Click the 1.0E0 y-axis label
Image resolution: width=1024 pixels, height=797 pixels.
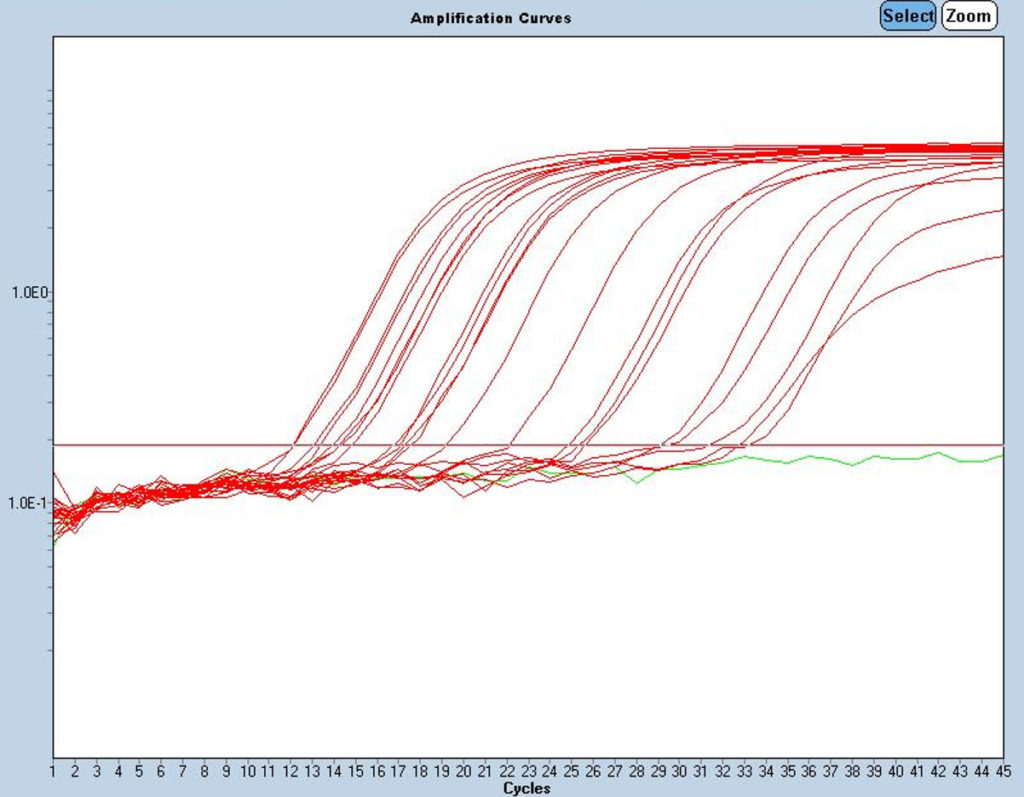pos(30,292)
